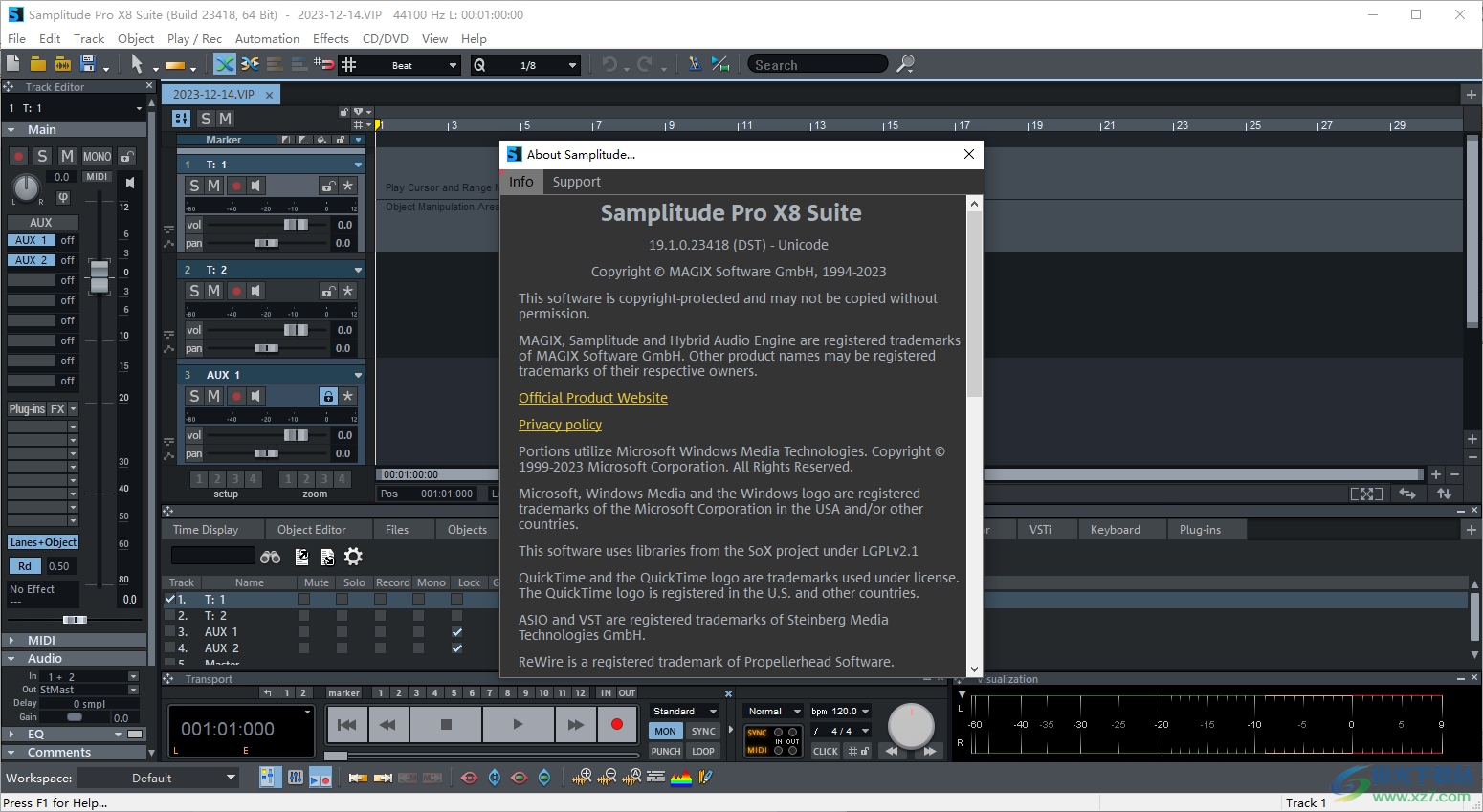This screenshot has width=1483, height=812.
Task: Click the red Record button in transport
Action: click(617, 725)
